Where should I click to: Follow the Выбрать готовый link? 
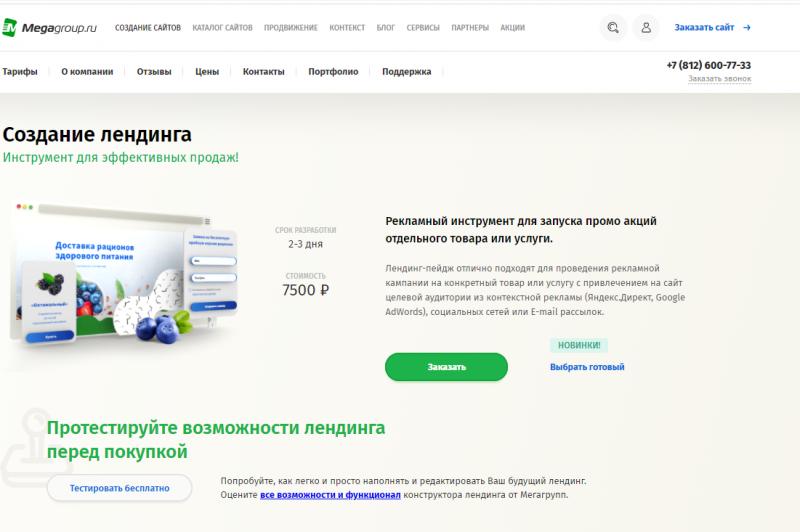pos(587,367)
